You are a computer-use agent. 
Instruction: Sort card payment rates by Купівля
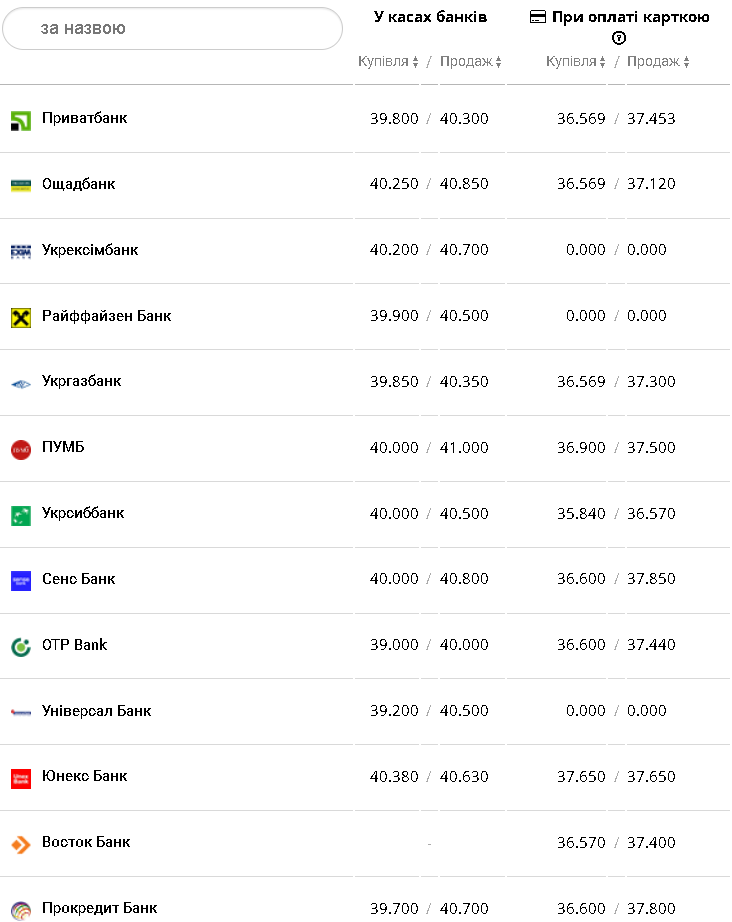coord(576,62)
